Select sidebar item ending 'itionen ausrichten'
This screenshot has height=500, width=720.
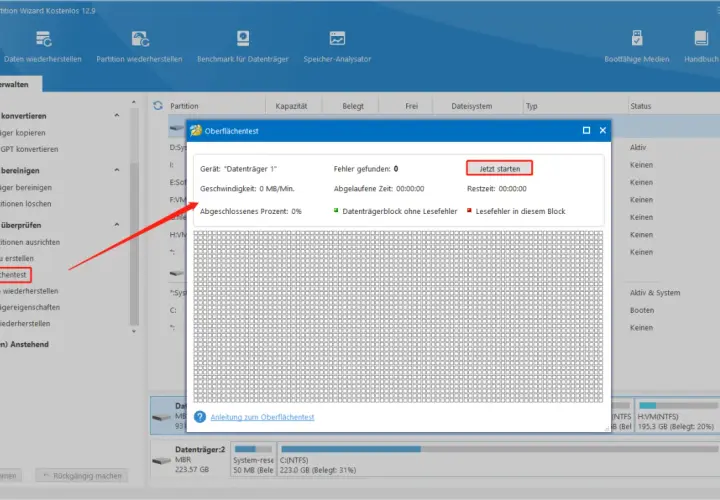click(30, 242)
